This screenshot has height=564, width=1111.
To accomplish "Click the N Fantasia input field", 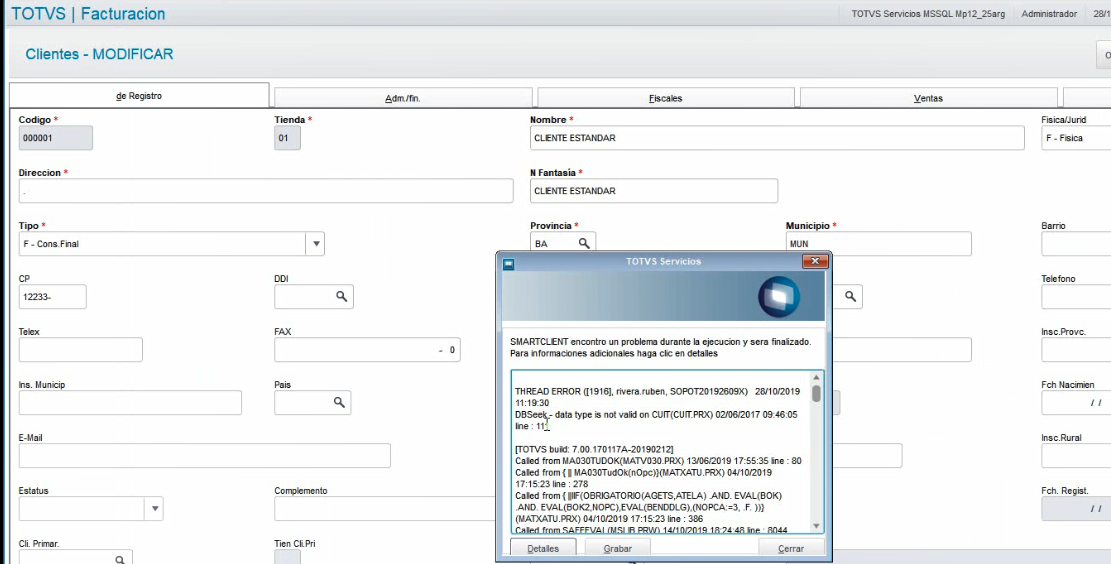I will [x=654, y=191].
